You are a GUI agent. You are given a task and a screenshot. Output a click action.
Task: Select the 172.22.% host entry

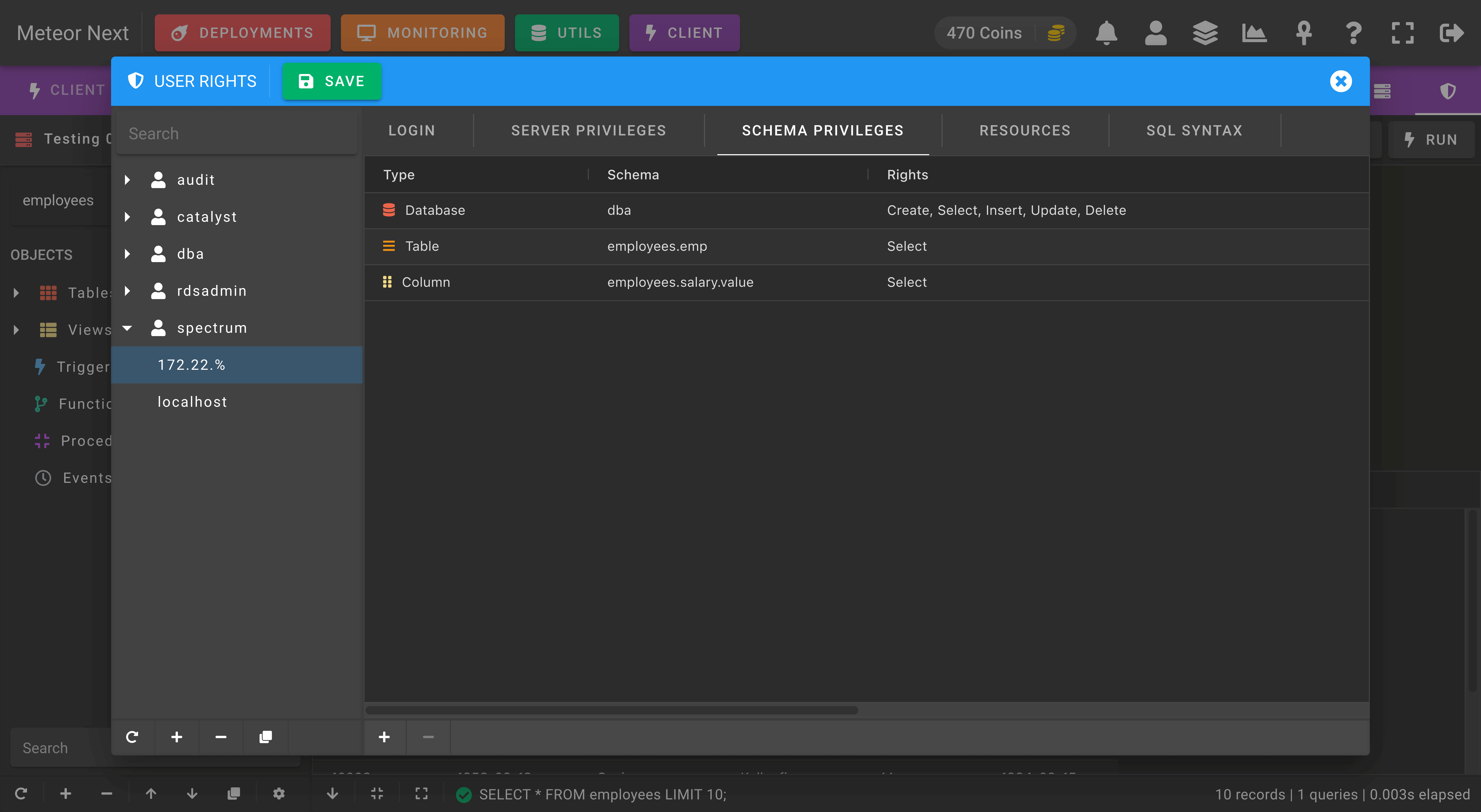click(x=237, y=365)
